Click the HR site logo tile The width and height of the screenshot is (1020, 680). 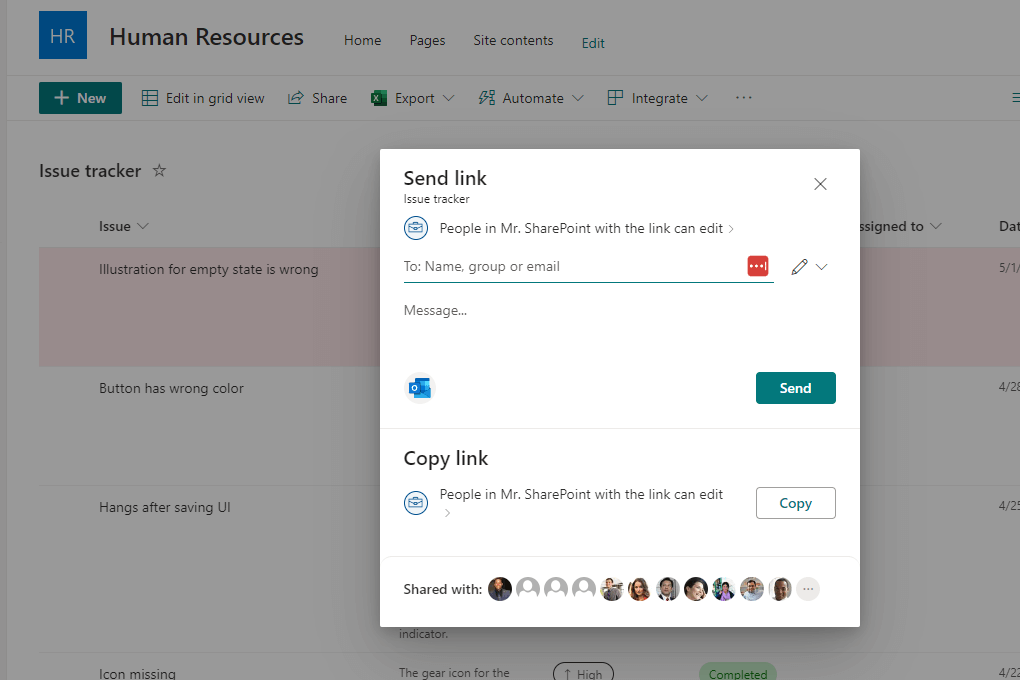(62, 35)
